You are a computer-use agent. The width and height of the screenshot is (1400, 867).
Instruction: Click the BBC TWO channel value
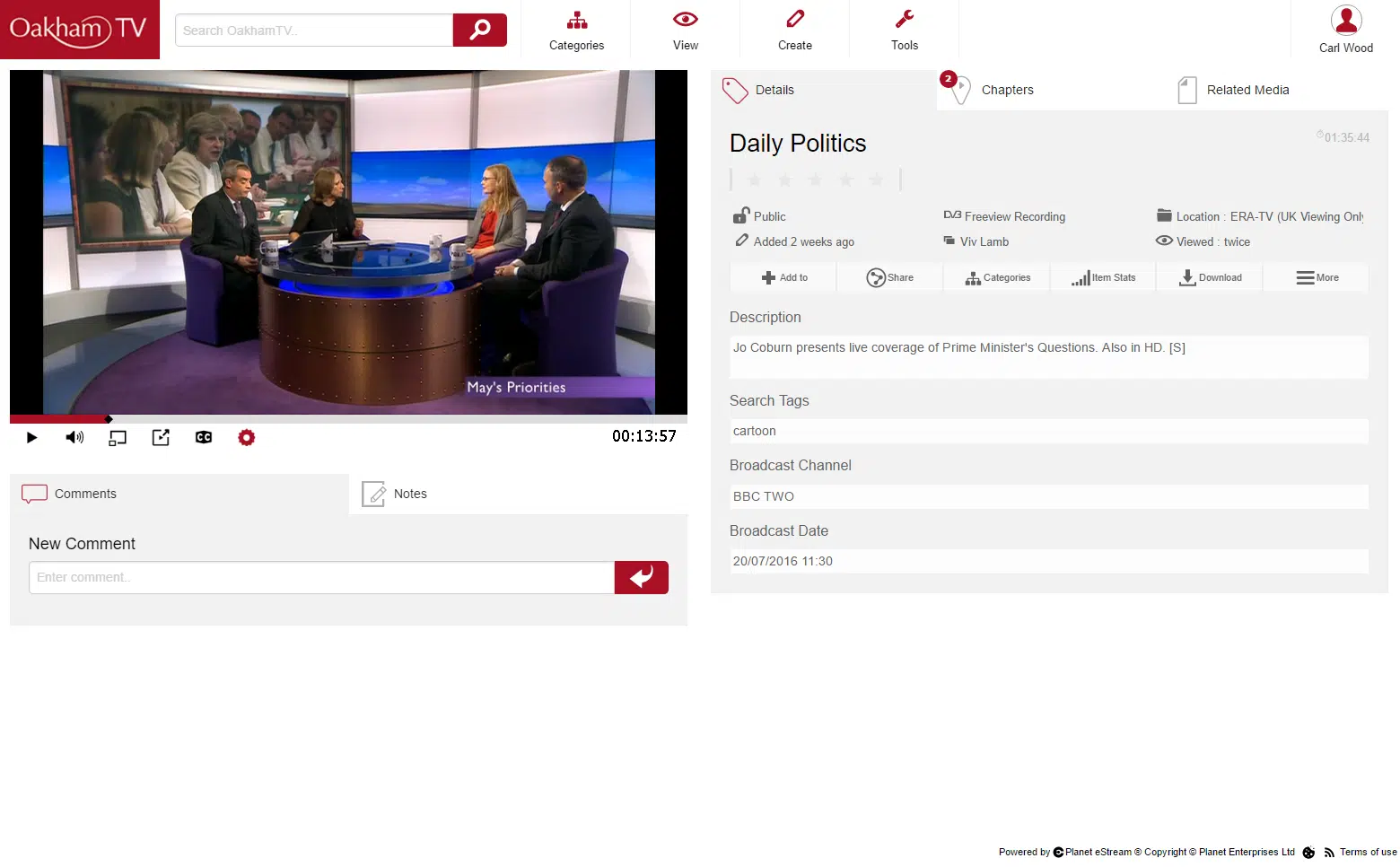pos(764,496)
